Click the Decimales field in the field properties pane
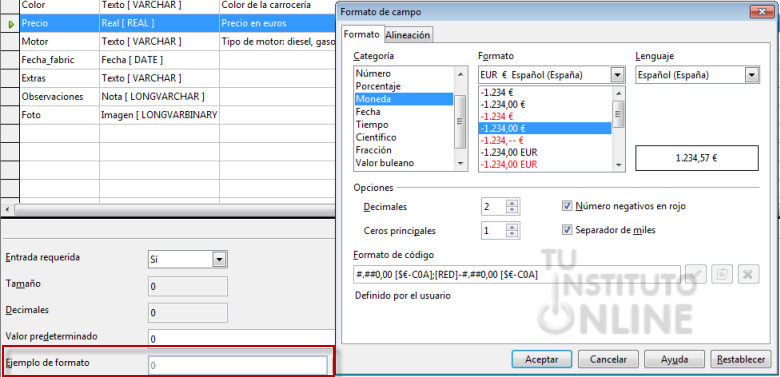The height and width of the screenshot is (377, 780). [x=188, y=312]
